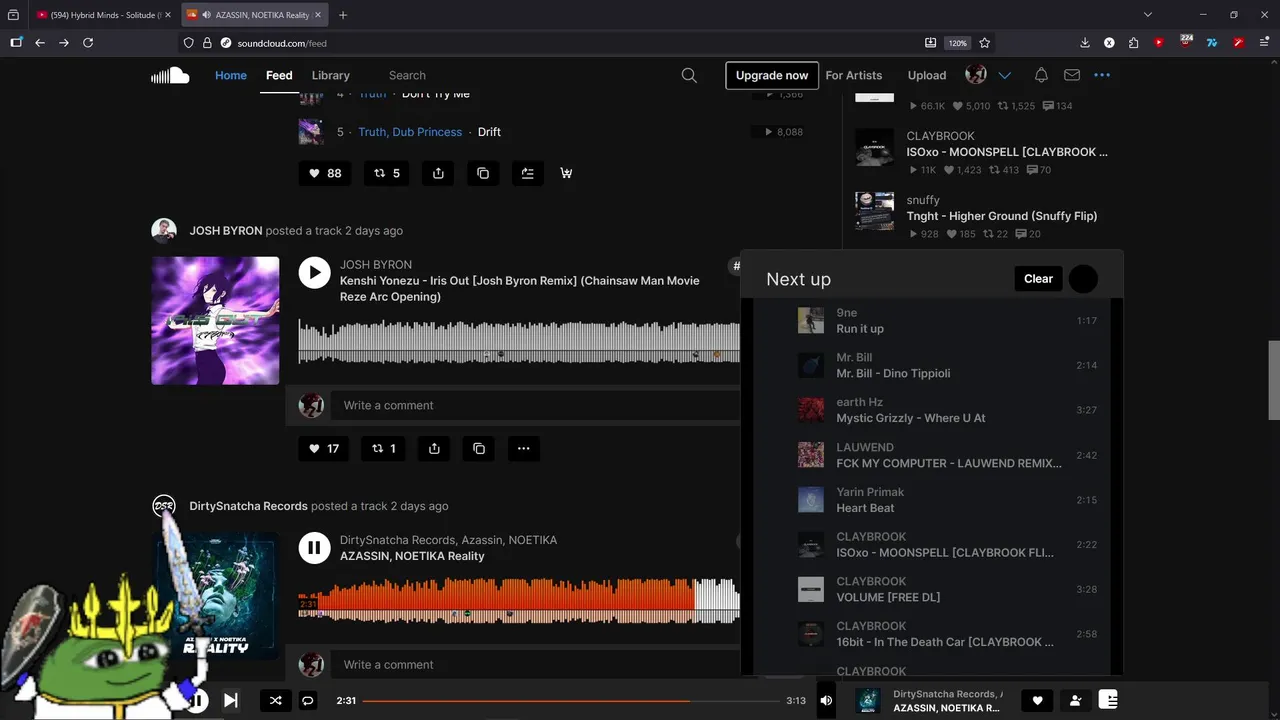Screen dimensions: 1280x720
Task: Open the For Artists link
Action: tap(854, 75)
